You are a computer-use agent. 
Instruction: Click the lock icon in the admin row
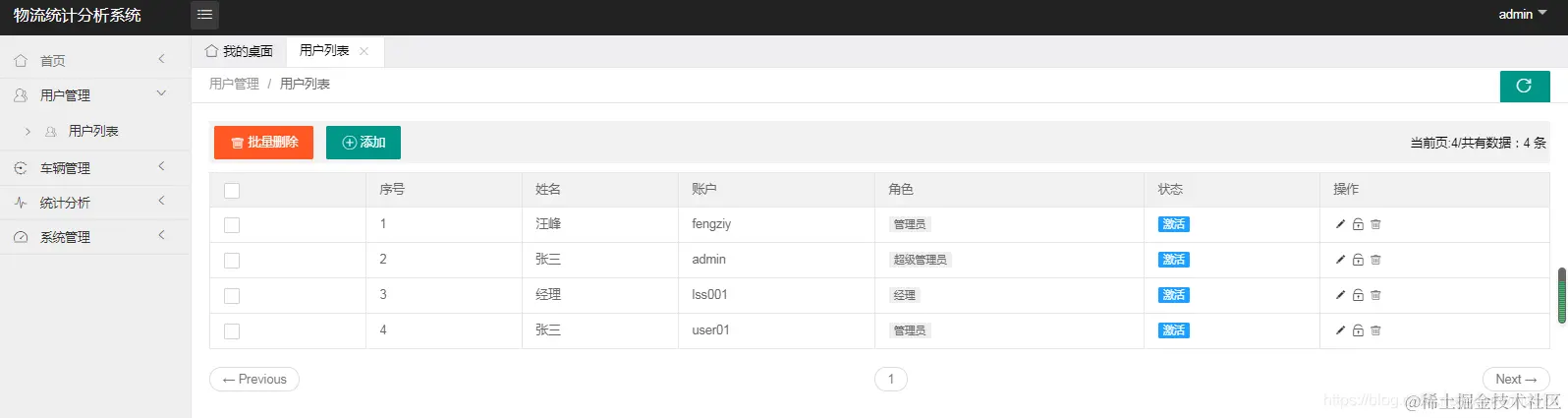(x=1358, y=260)
